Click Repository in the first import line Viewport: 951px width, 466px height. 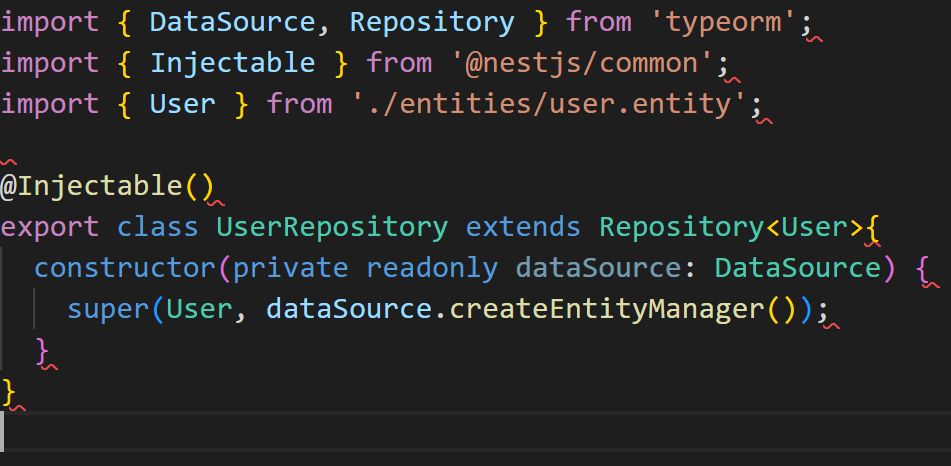432,23
